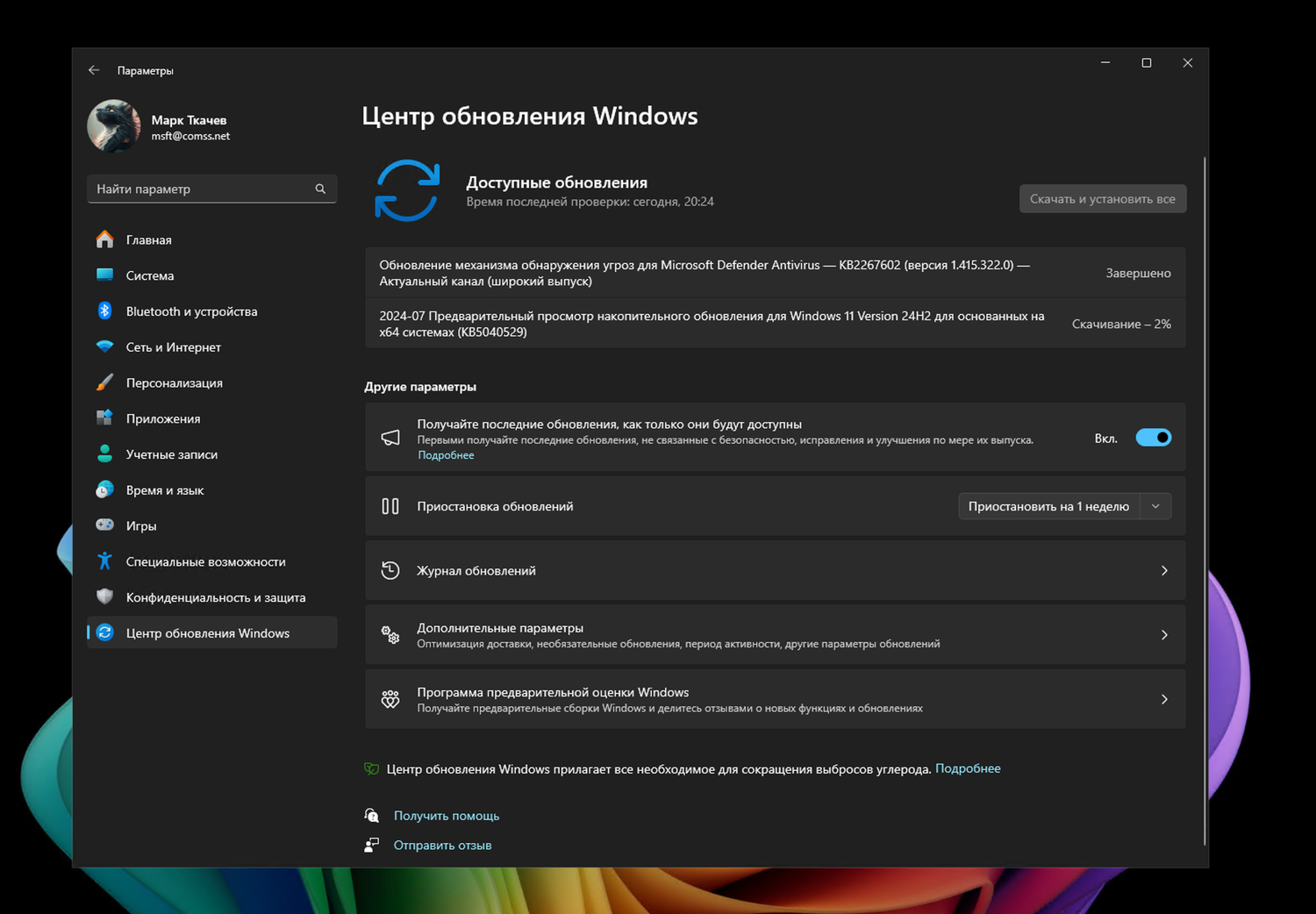Open Bluetooth и устройства settings

tap(212, 311)
